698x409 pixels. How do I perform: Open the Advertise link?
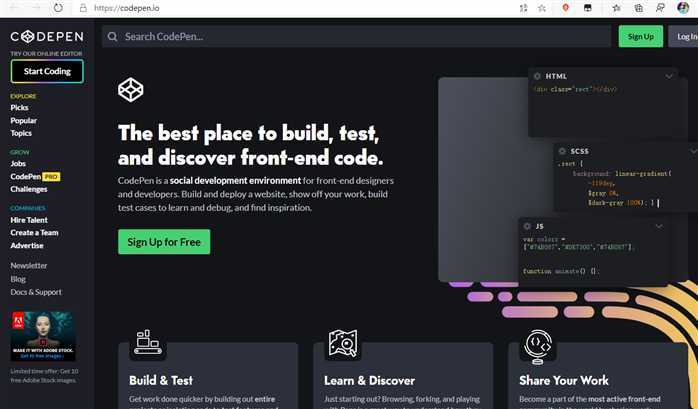pos(27,245)
